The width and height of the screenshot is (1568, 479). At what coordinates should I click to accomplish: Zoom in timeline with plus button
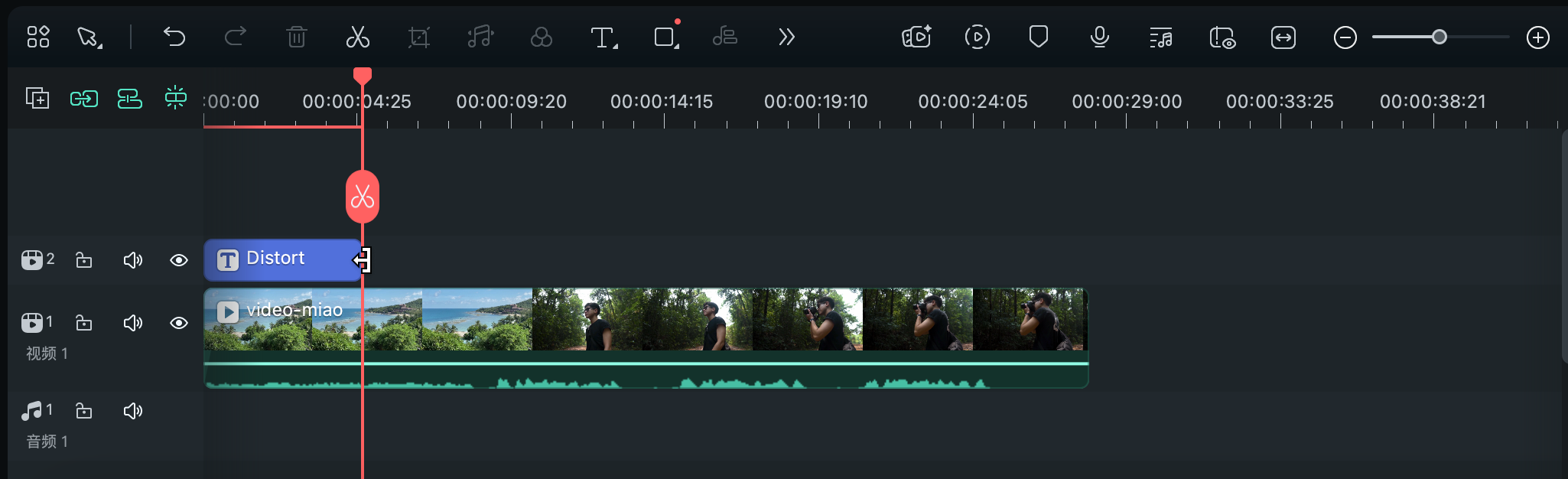[x=1538, y=37]
